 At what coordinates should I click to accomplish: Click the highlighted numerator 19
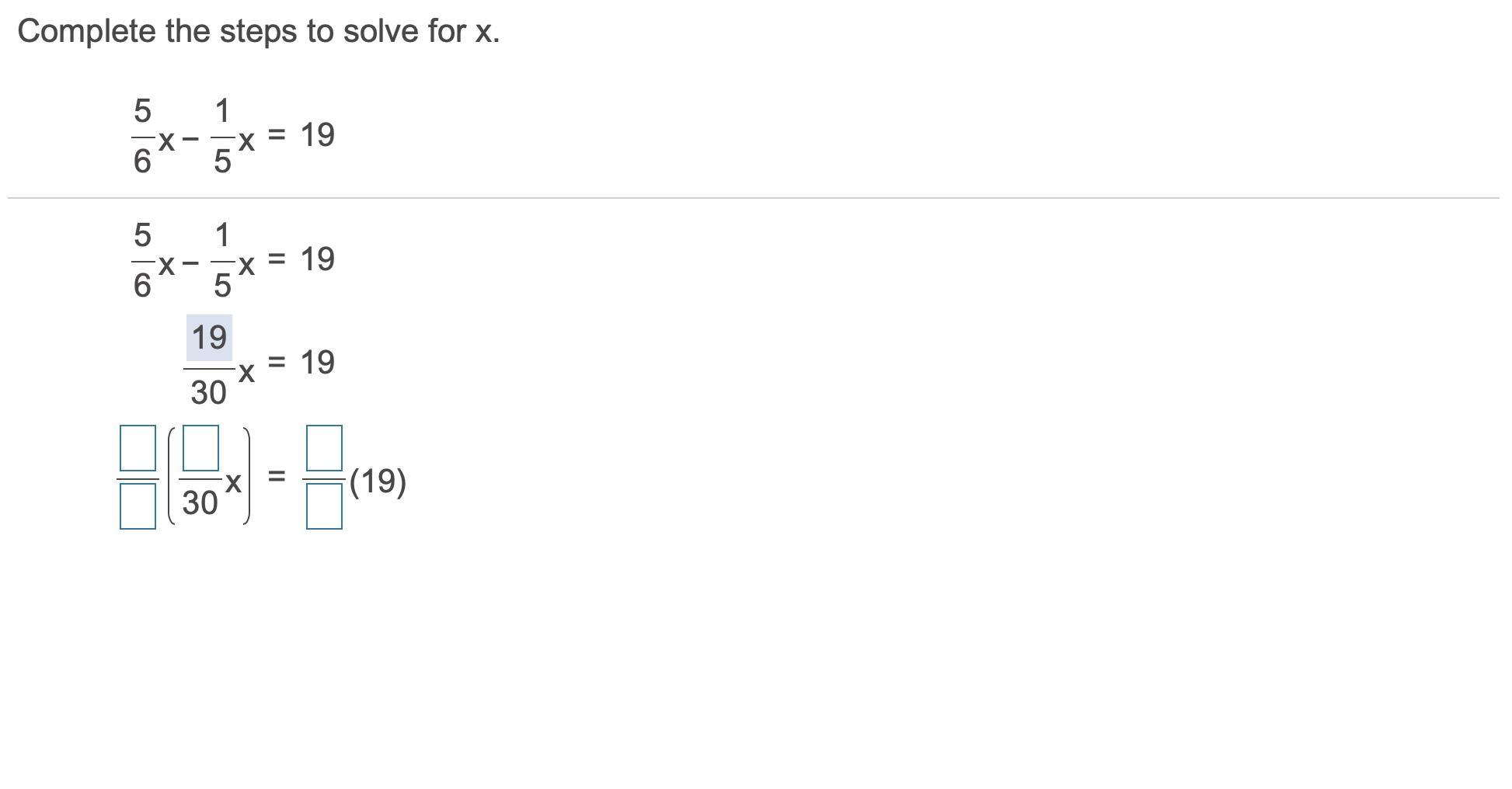[x=209, y=338]
